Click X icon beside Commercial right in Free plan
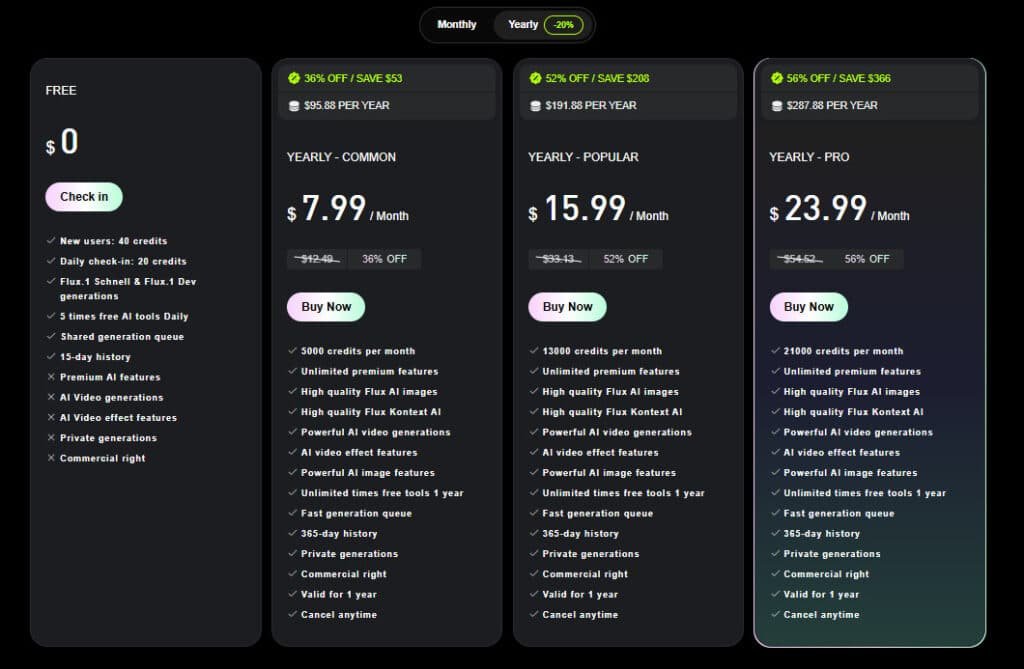Viewport: 1024px width, 669px height. [x=51, y=458]
